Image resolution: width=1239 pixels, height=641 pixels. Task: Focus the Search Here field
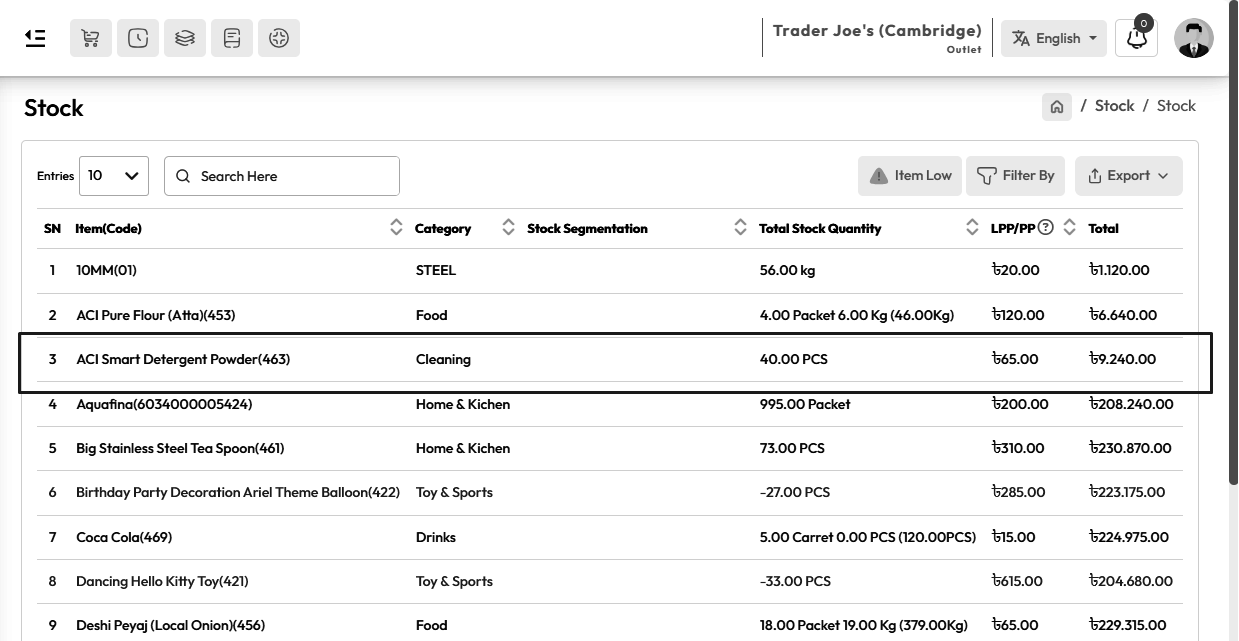point(282,176)
